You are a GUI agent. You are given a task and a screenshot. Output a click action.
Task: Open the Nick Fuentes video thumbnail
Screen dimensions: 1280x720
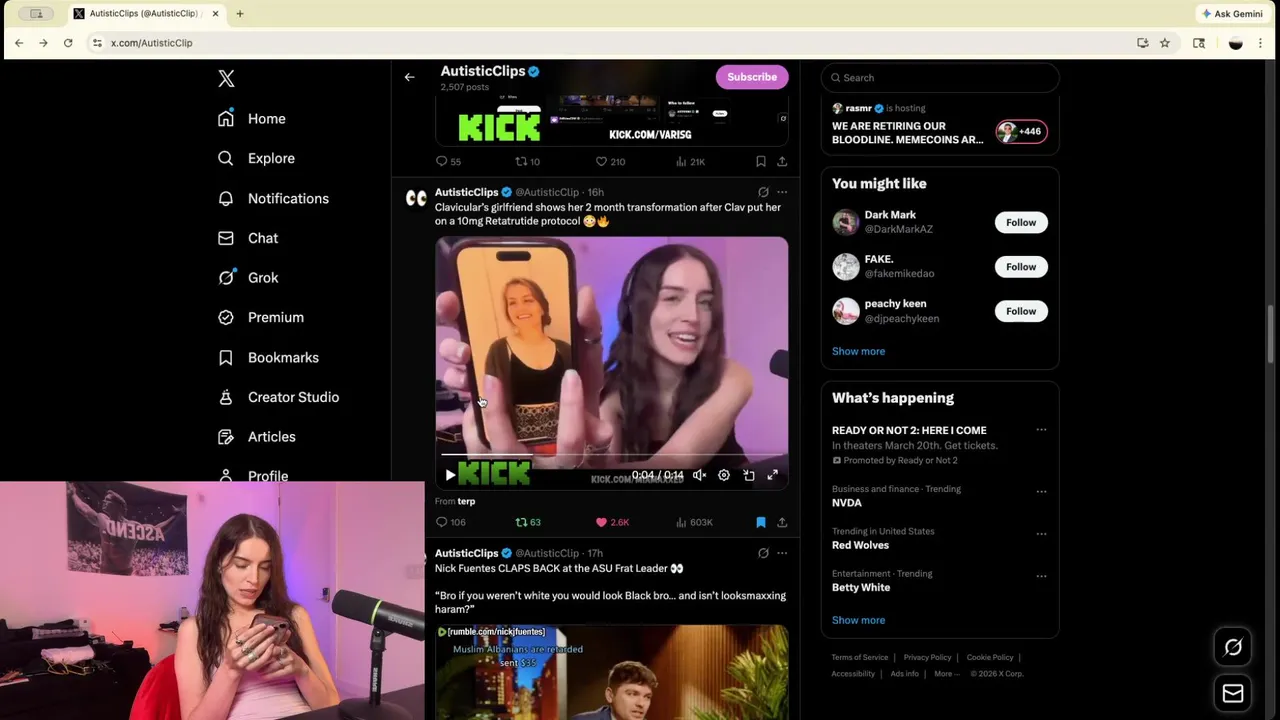click(611, 672)
